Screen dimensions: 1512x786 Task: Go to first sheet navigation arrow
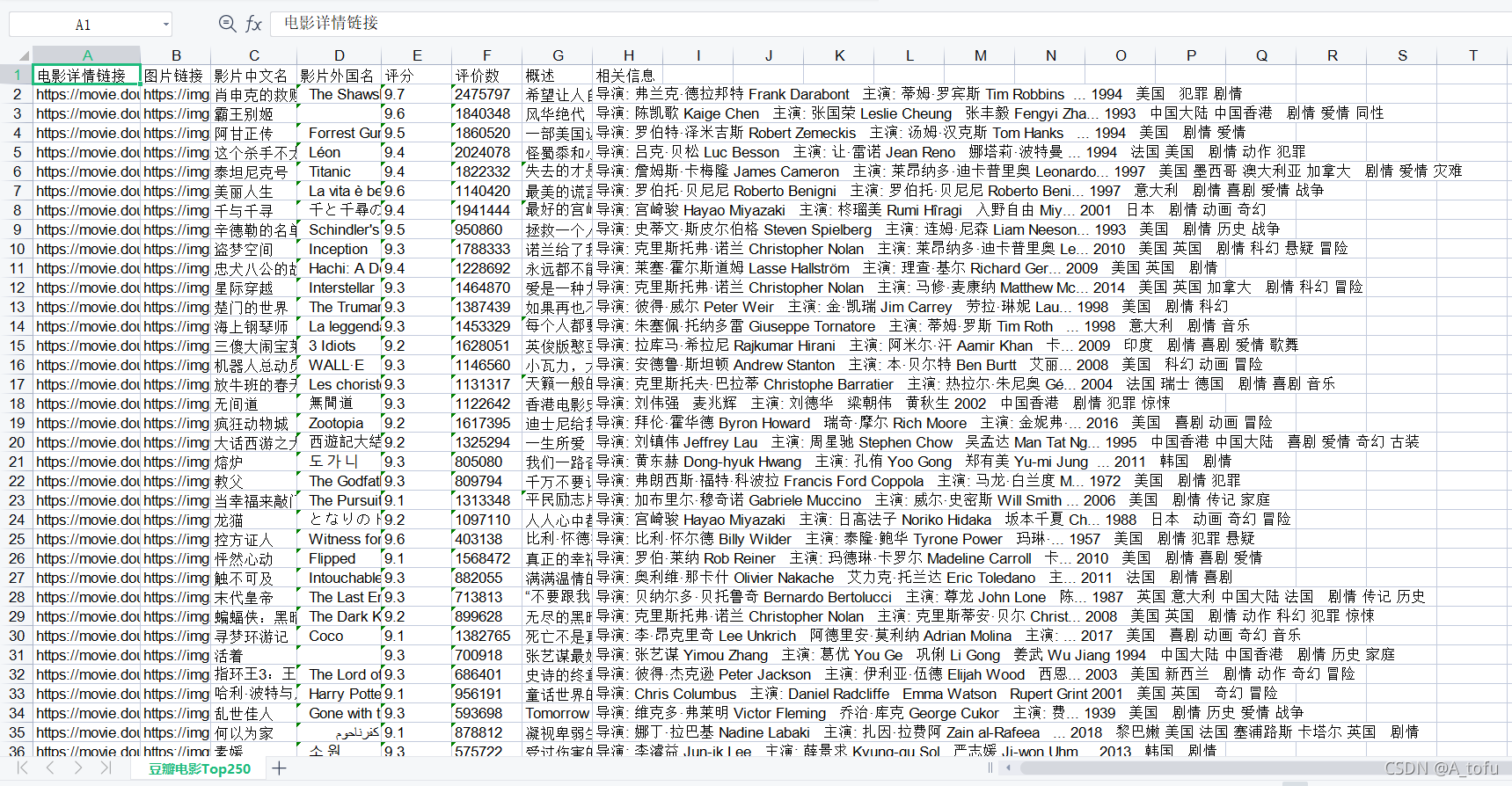tap(23, 768)
